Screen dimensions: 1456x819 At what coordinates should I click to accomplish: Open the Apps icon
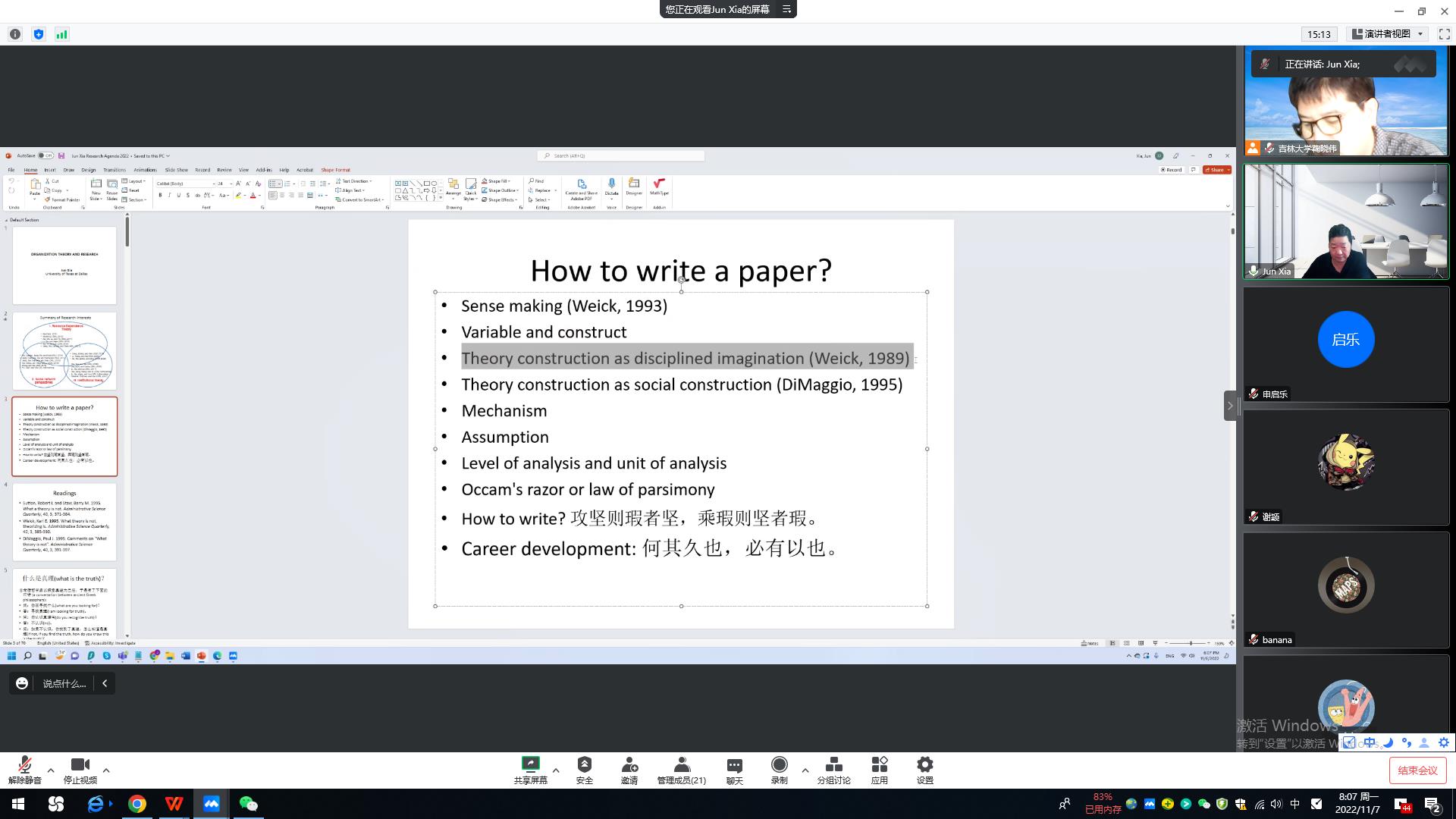point(879,764)
